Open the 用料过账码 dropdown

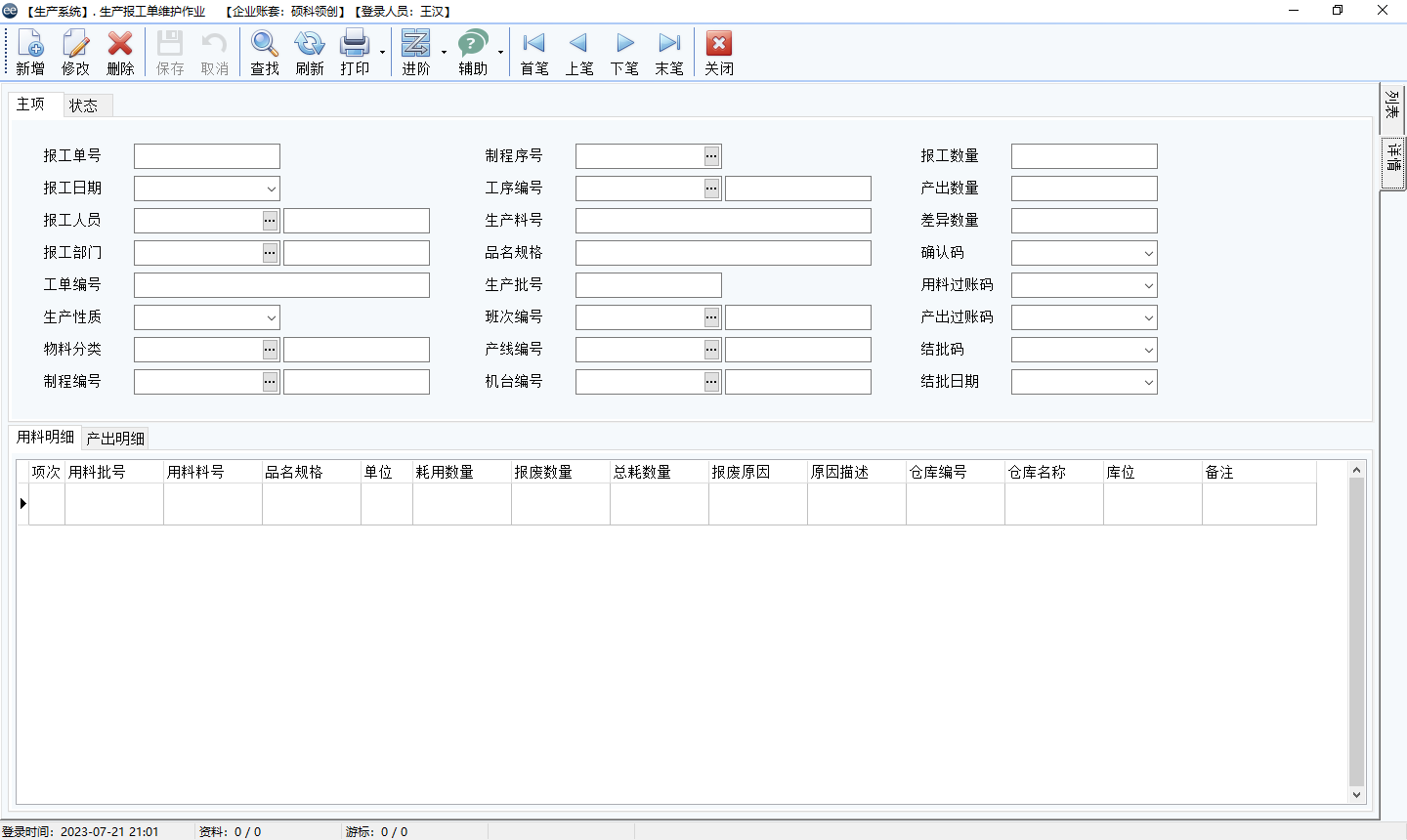tap(1148, 285)
